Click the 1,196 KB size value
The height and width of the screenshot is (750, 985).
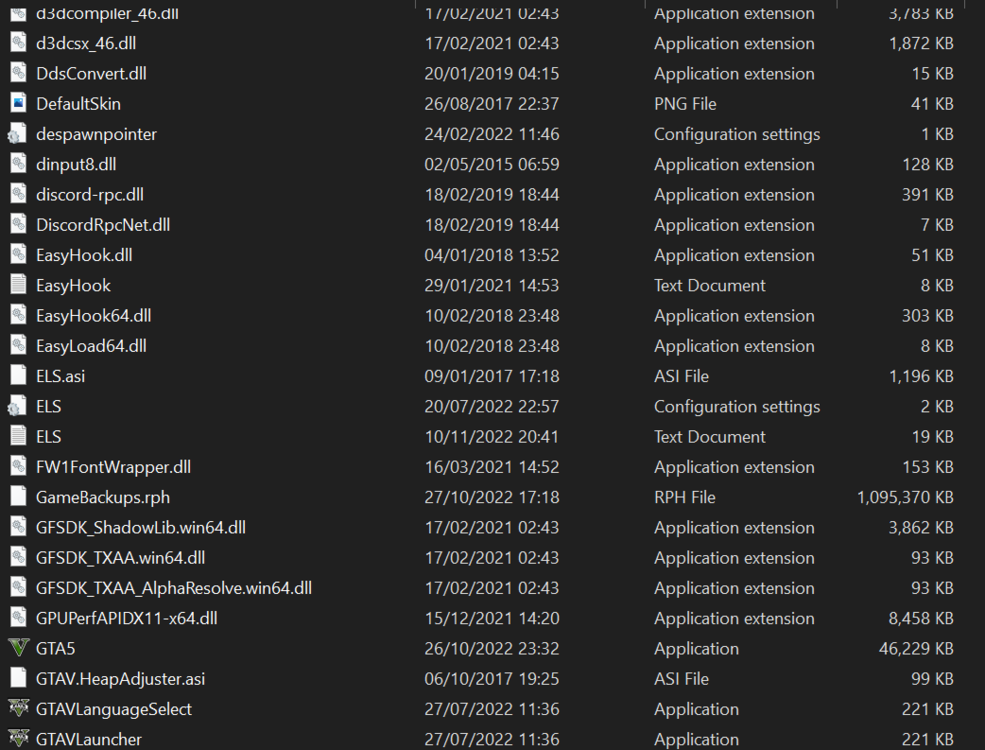(921, 376)
